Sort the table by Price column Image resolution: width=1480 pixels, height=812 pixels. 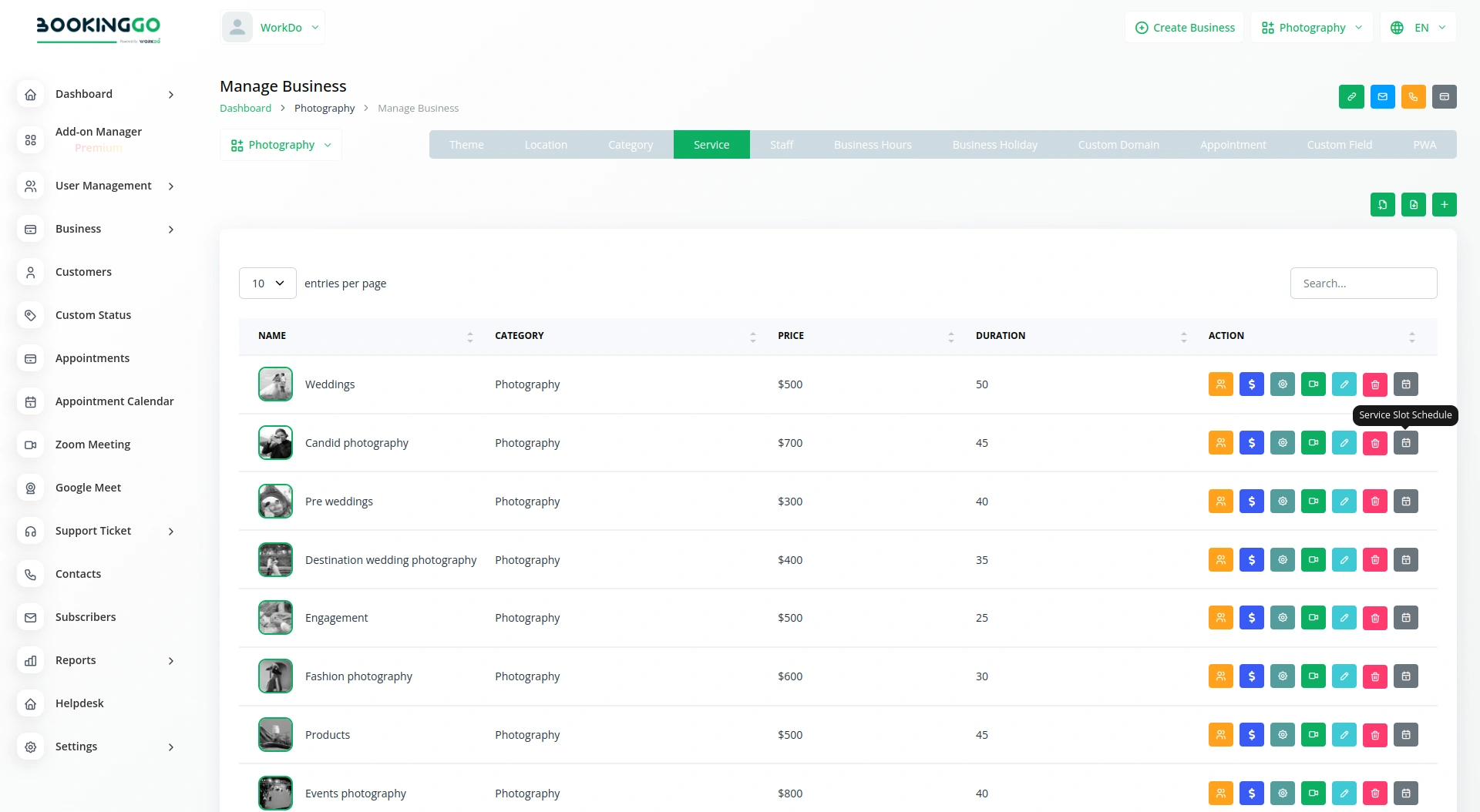tap(950, 336)
